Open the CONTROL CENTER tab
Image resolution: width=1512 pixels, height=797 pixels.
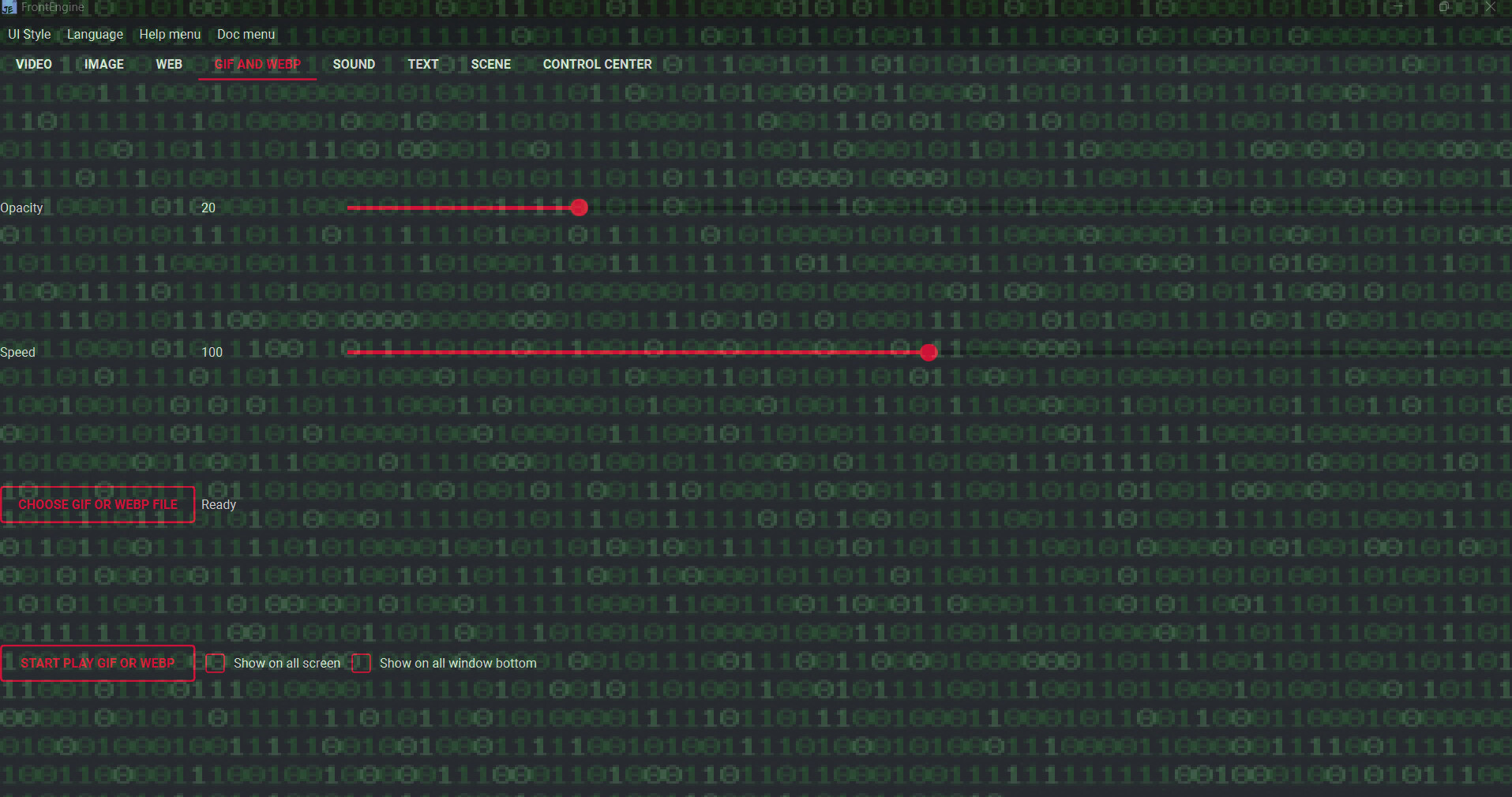tap(597, 64)
